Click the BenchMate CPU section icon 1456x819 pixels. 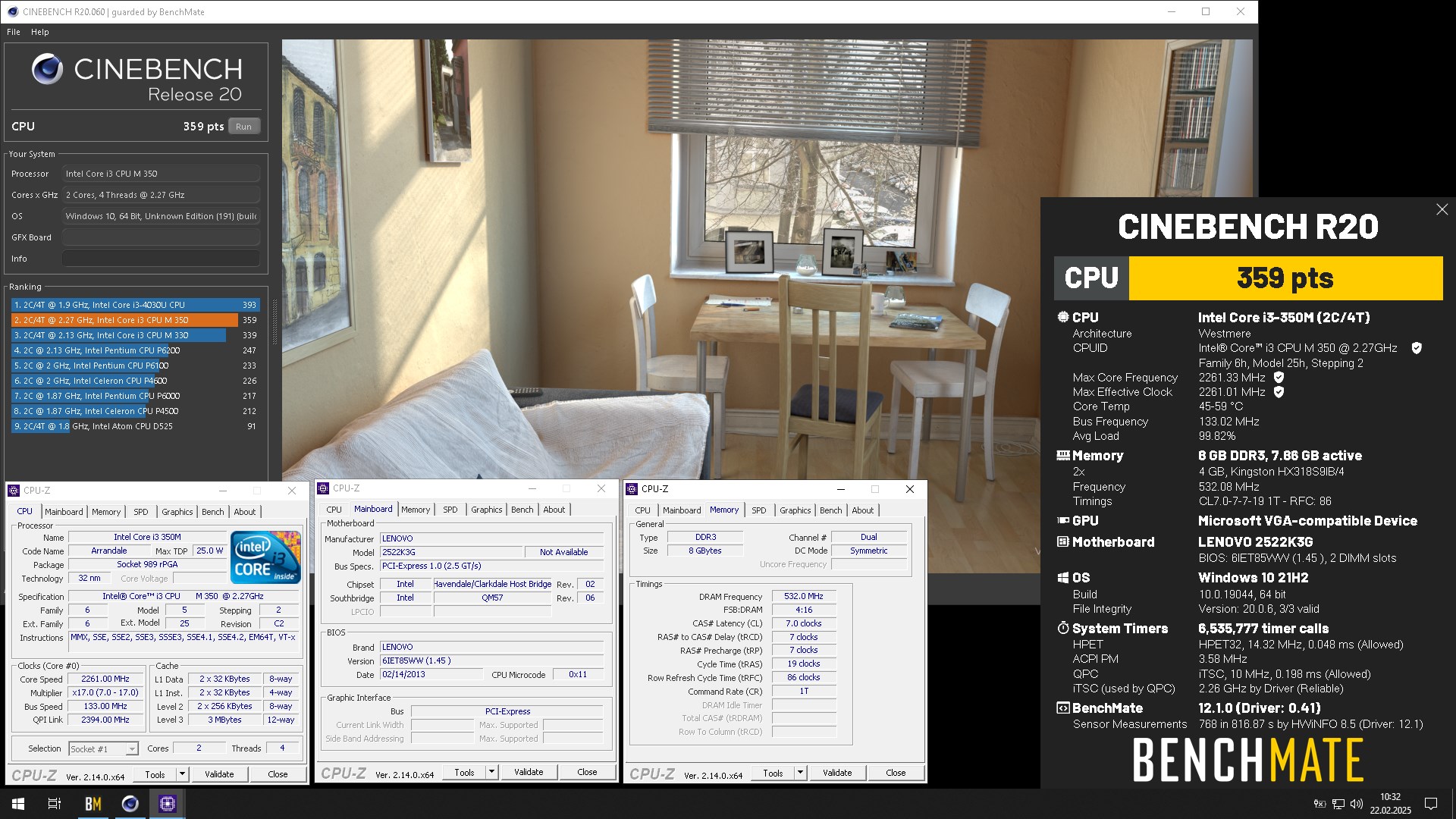(1063, 317)
